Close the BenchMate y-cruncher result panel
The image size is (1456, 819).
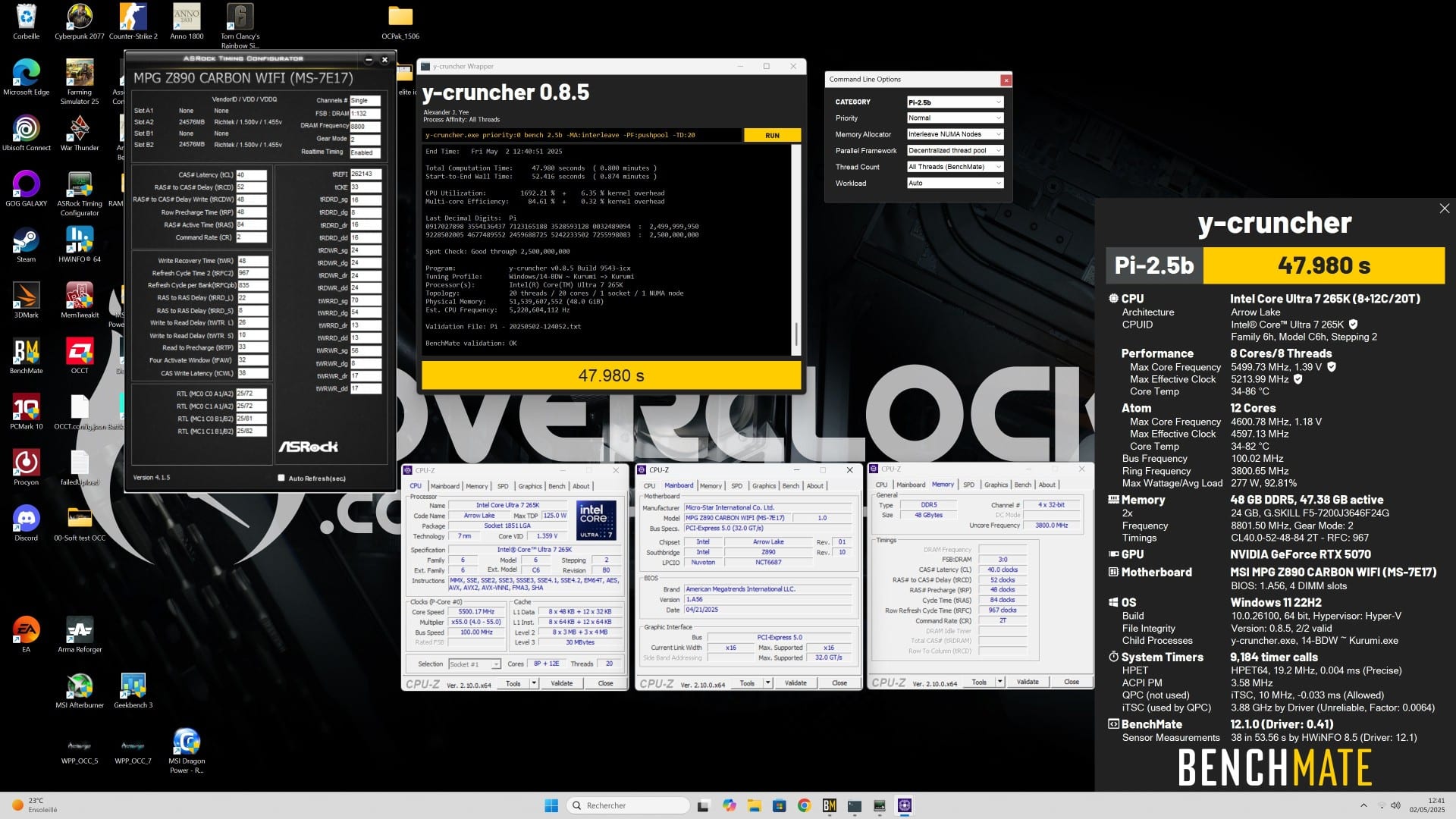tap(1444, 209)
